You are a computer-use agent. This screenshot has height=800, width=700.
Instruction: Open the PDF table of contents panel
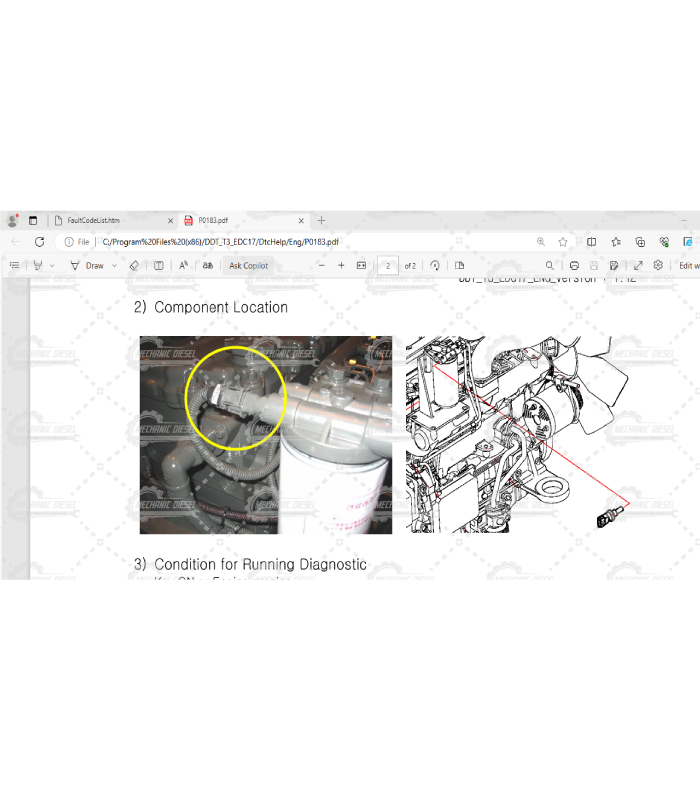coord(14,266)
